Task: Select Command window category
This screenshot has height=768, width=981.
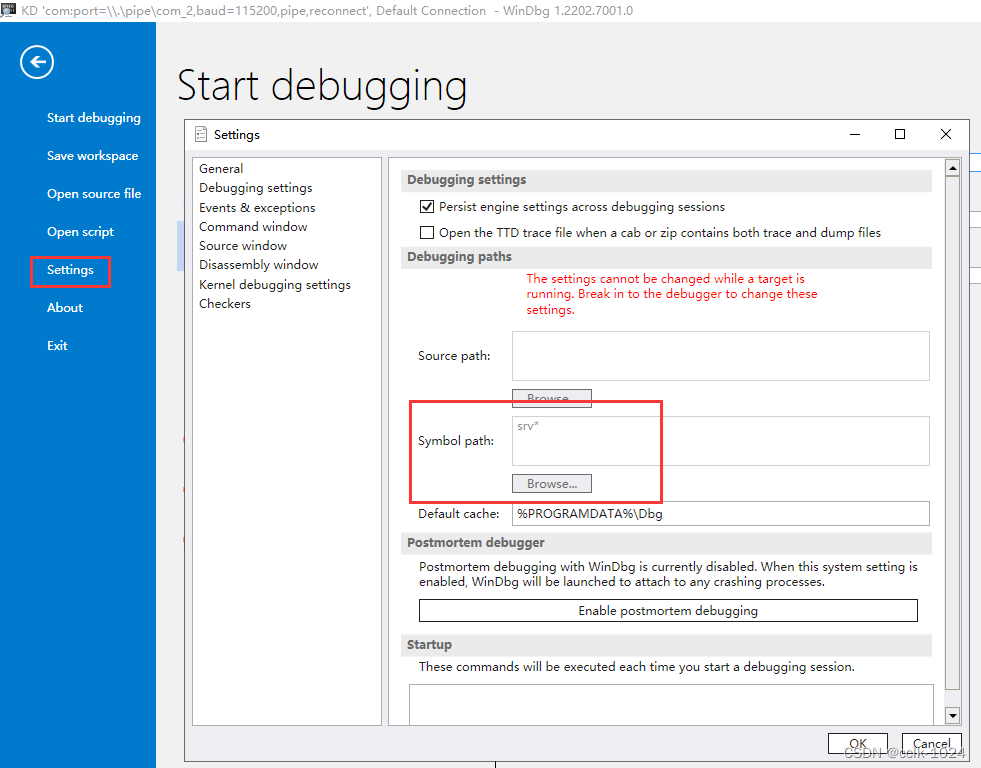Action: pyautogui.click(x=253, y=226)
